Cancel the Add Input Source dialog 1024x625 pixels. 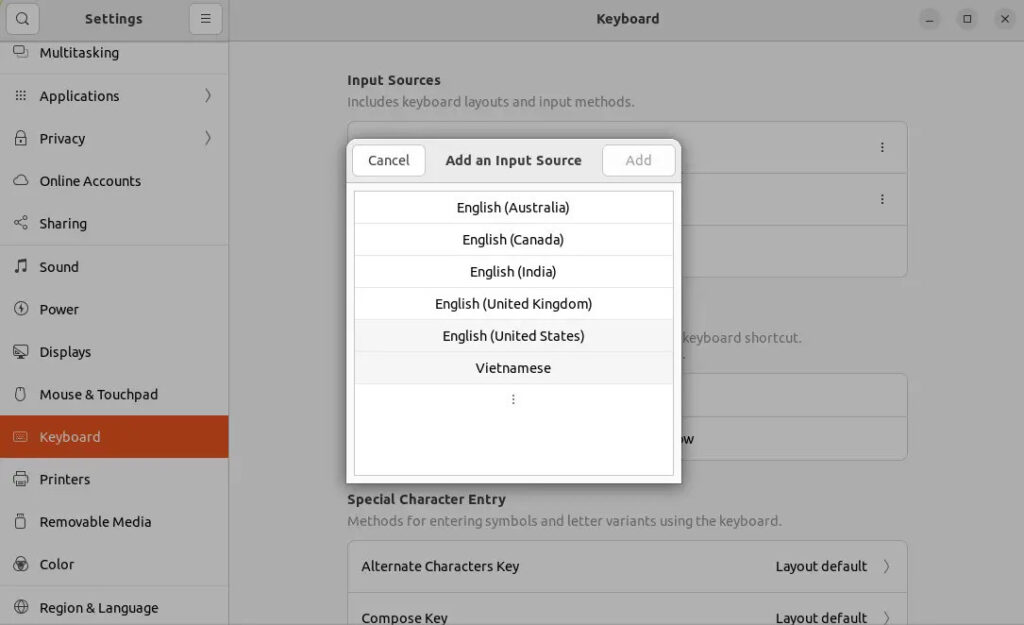[388, 160]
